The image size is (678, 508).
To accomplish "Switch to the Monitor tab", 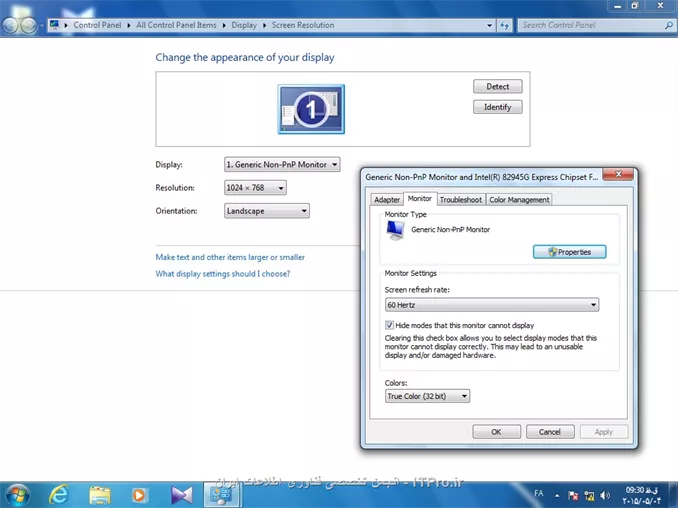I will tap(420, 198).
